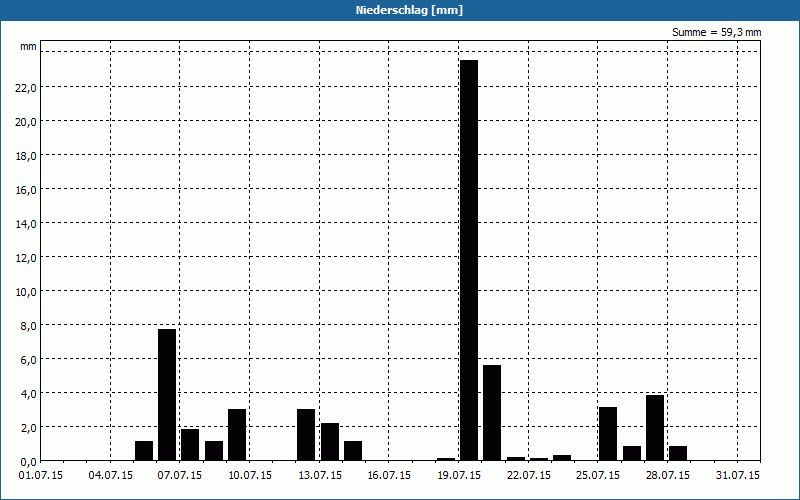Select the 22.07.15 axis label
This screenshot has width=800, height=500.
pos(529,476)
